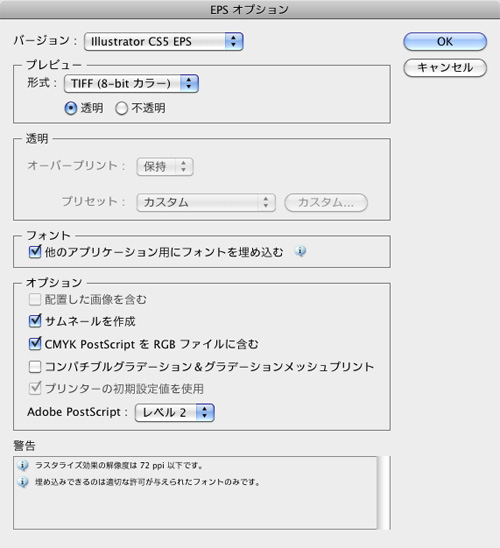Open the バージョン Illustrator CS5 EPS dropdown
Screen dimensions: 500x548
tap(164, 42)
